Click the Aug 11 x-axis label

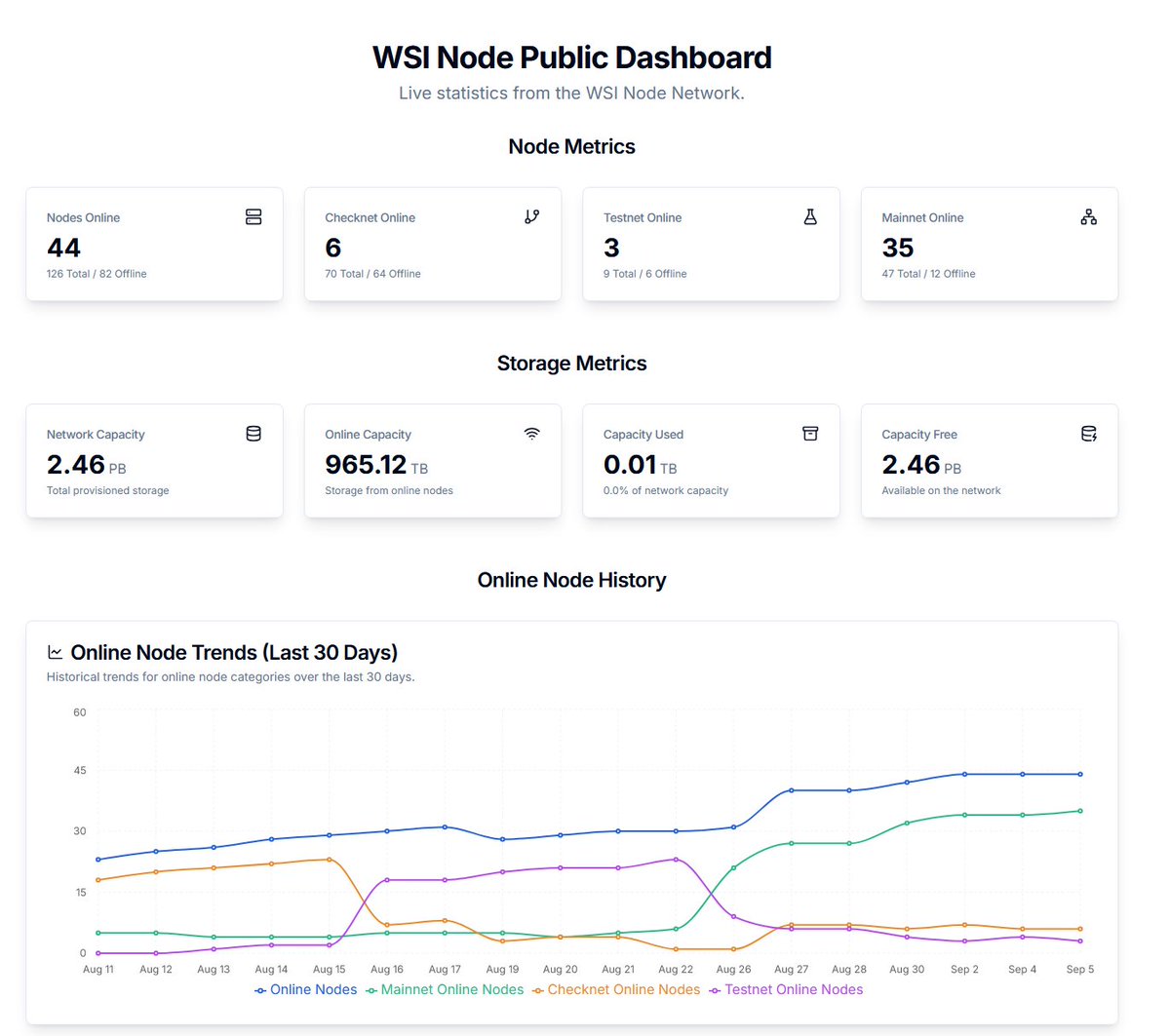(x=98, y=970)
